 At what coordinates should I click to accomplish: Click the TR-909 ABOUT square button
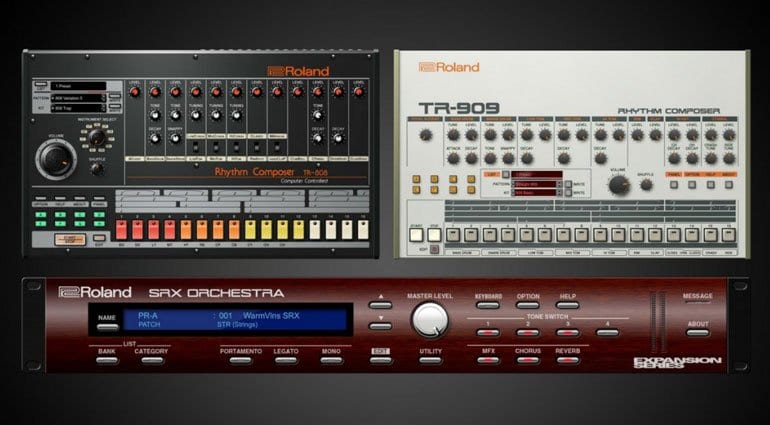(729, 185)
